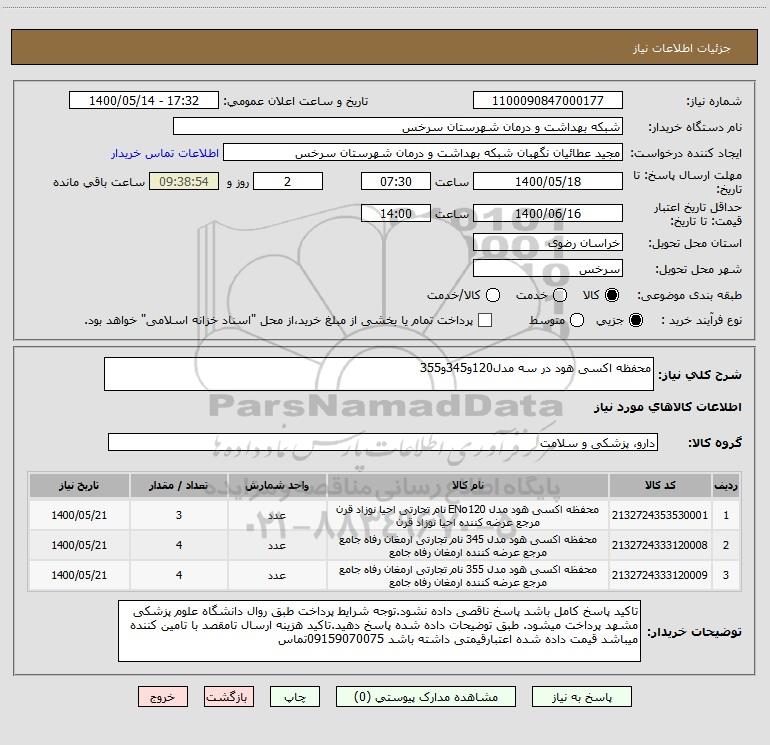Click the price validity date 1400/06/16
The width and height of the screenshot is (770, 745).
tap(548, 213)
